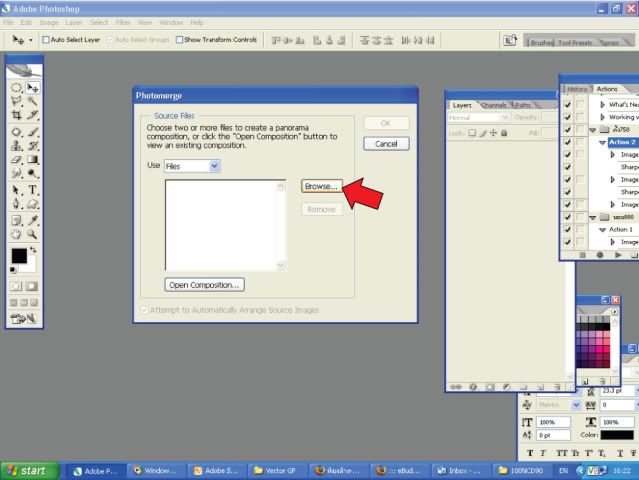Click the Open Composition button
This screenshot has width=639, height=480.
point(205,285)
